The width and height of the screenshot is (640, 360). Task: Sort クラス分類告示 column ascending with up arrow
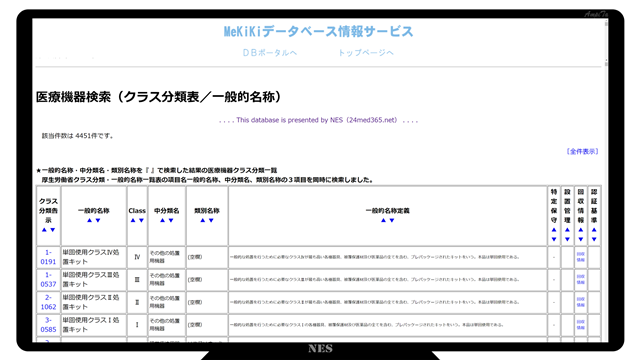pos(44,230)
